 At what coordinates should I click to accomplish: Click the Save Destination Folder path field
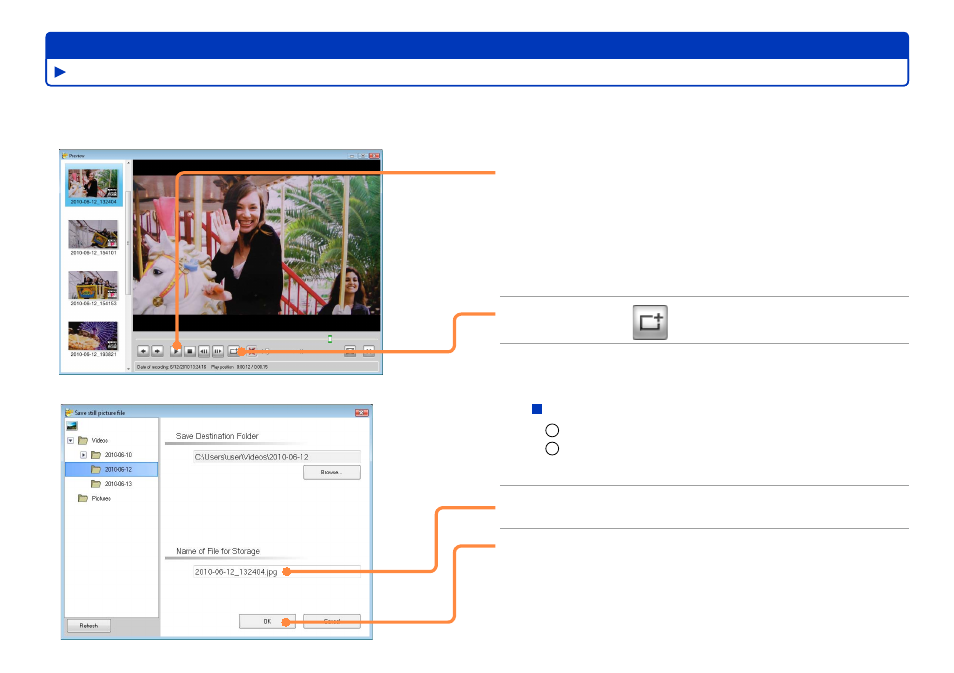coord(277,457)
